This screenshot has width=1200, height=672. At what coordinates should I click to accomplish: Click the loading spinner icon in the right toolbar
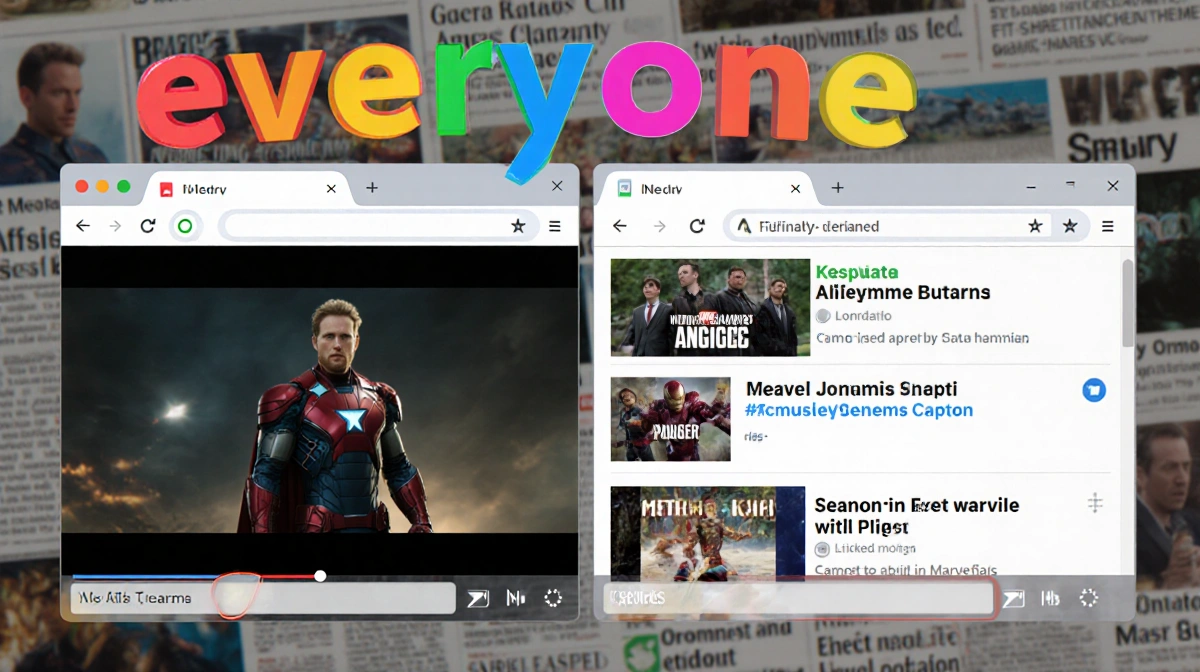point(1090,597)
